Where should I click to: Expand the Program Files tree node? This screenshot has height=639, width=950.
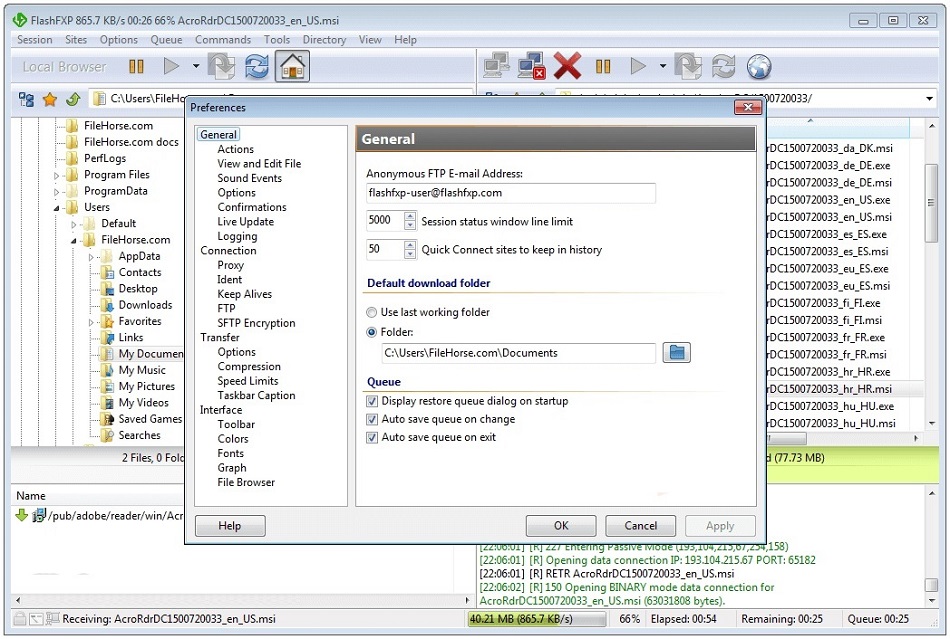click(57, 176)
